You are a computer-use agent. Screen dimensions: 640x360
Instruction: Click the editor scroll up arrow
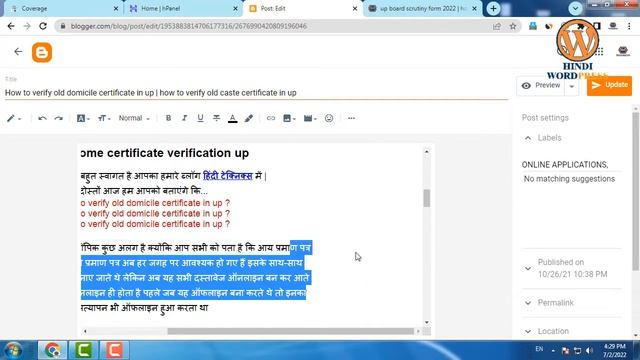tap(427, 151)
